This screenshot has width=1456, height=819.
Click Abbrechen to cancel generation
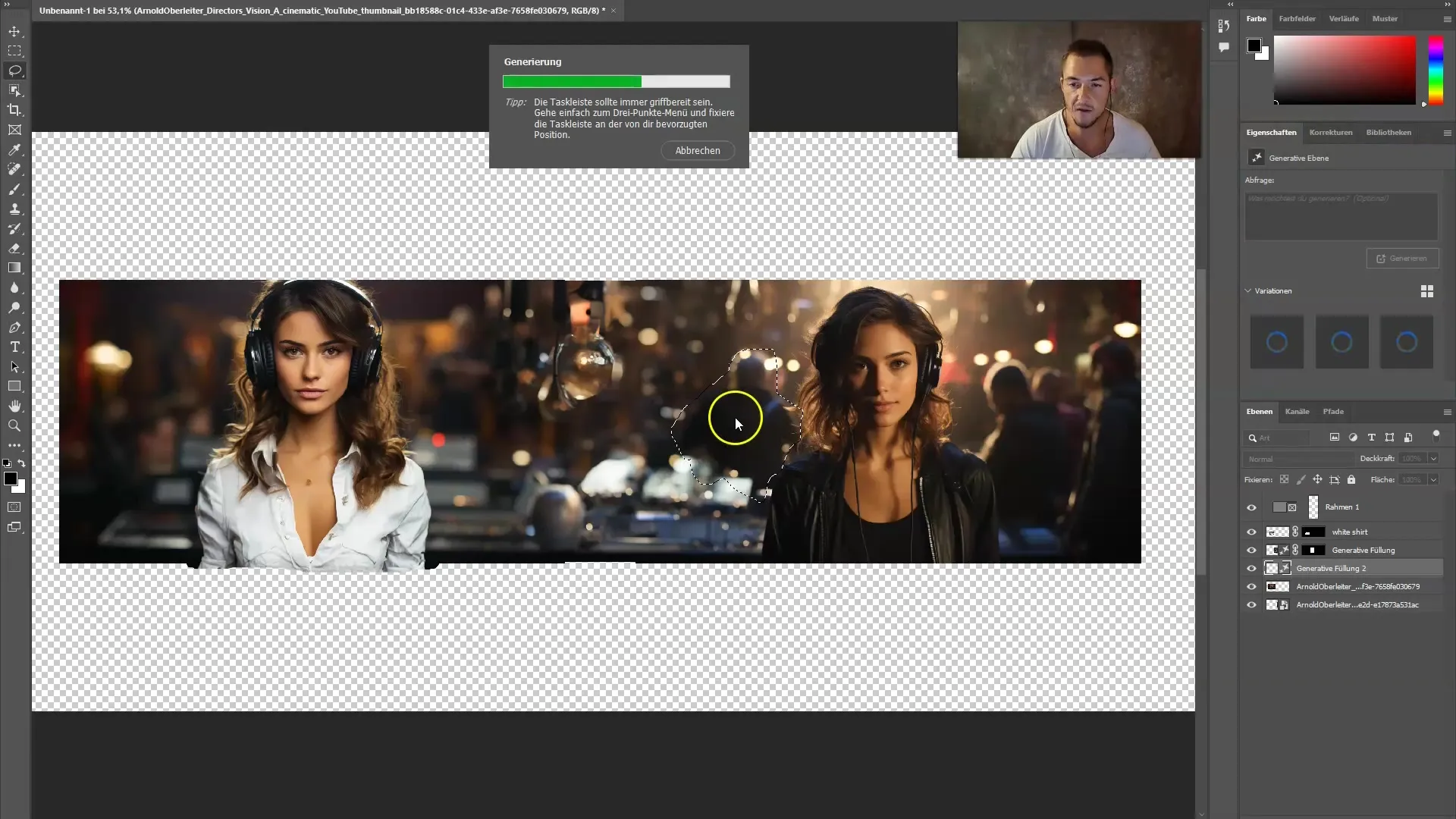click(x=698, y=151)
